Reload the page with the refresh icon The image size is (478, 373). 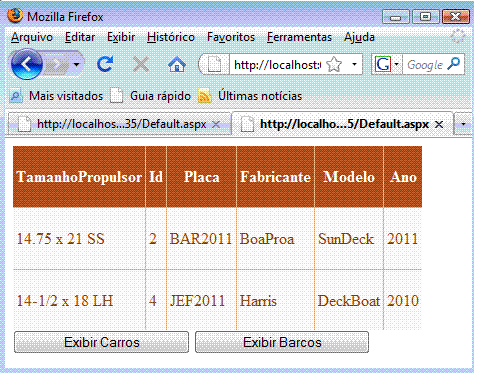(105, 64)
